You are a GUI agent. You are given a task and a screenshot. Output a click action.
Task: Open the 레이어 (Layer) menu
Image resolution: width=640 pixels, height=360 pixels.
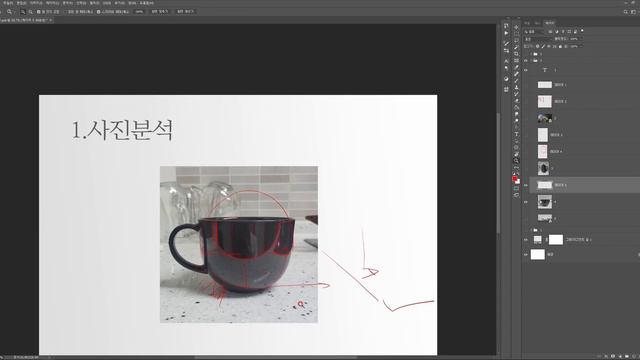52,3
